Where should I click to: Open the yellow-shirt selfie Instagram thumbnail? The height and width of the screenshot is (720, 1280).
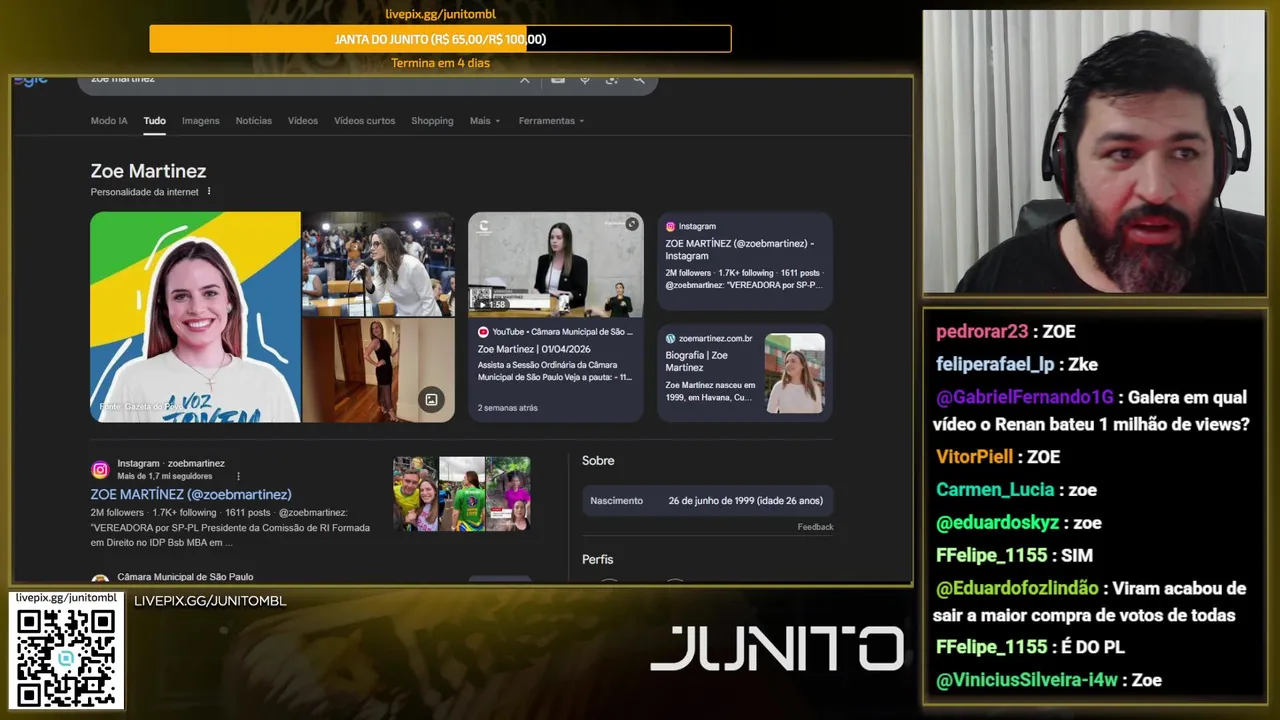point(415,494)
